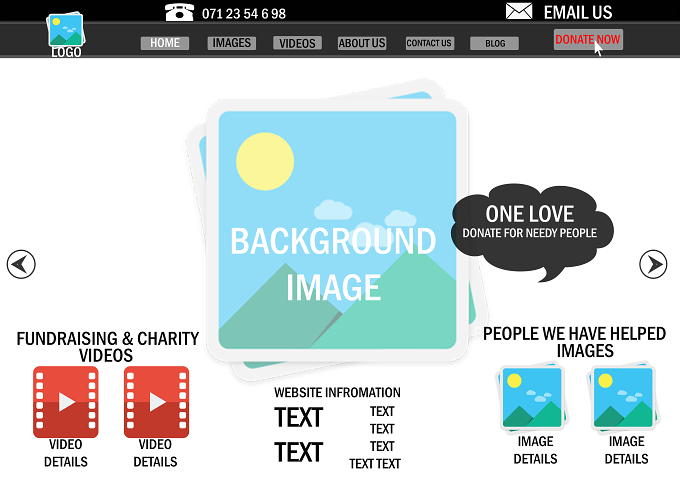
Task: Play the second red video icon
Action: (x=157, y=402)
